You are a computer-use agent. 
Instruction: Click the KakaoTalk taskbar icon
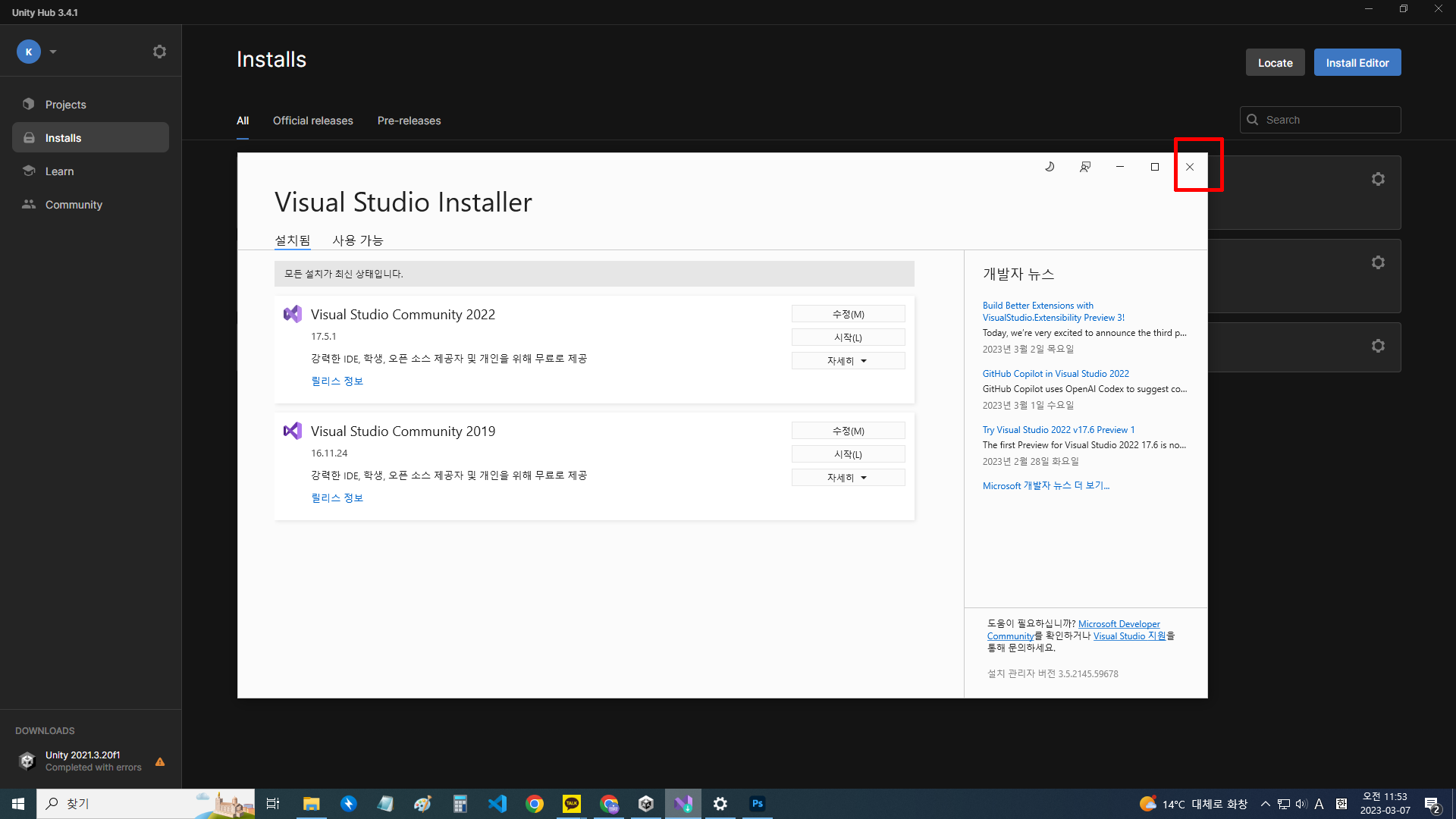tap(572, 804)
